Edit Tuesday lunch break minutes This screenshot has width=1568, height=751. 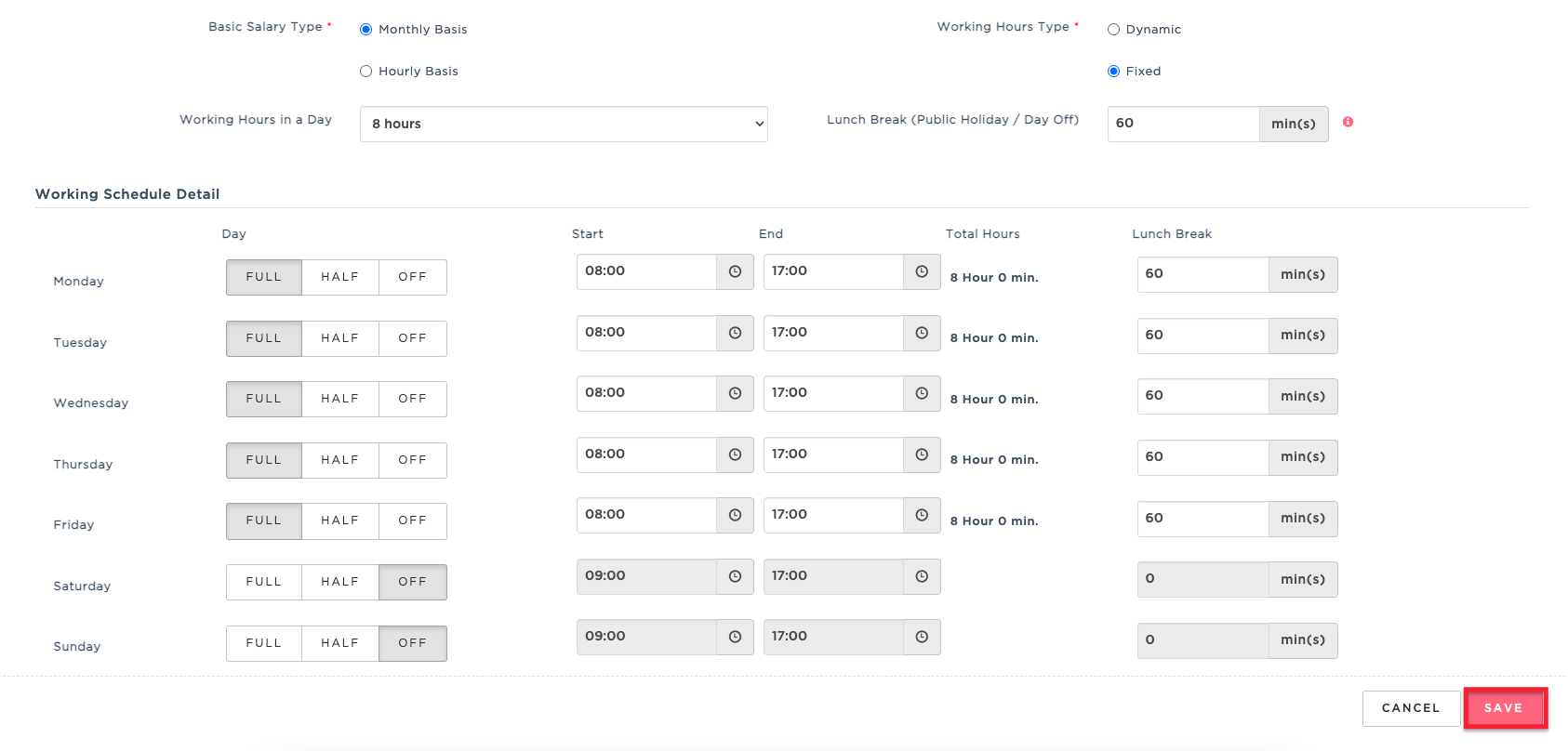click(1203, 336)
